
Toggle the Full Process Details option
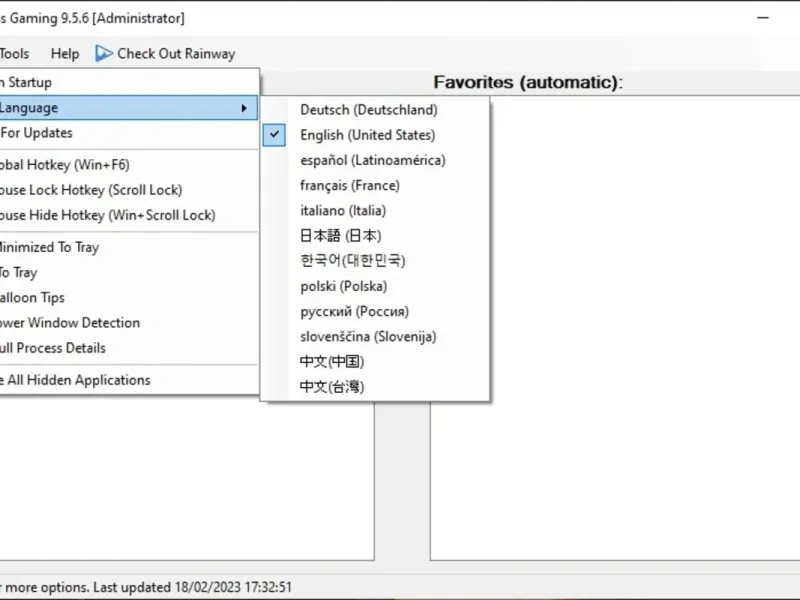pos(129,348)
